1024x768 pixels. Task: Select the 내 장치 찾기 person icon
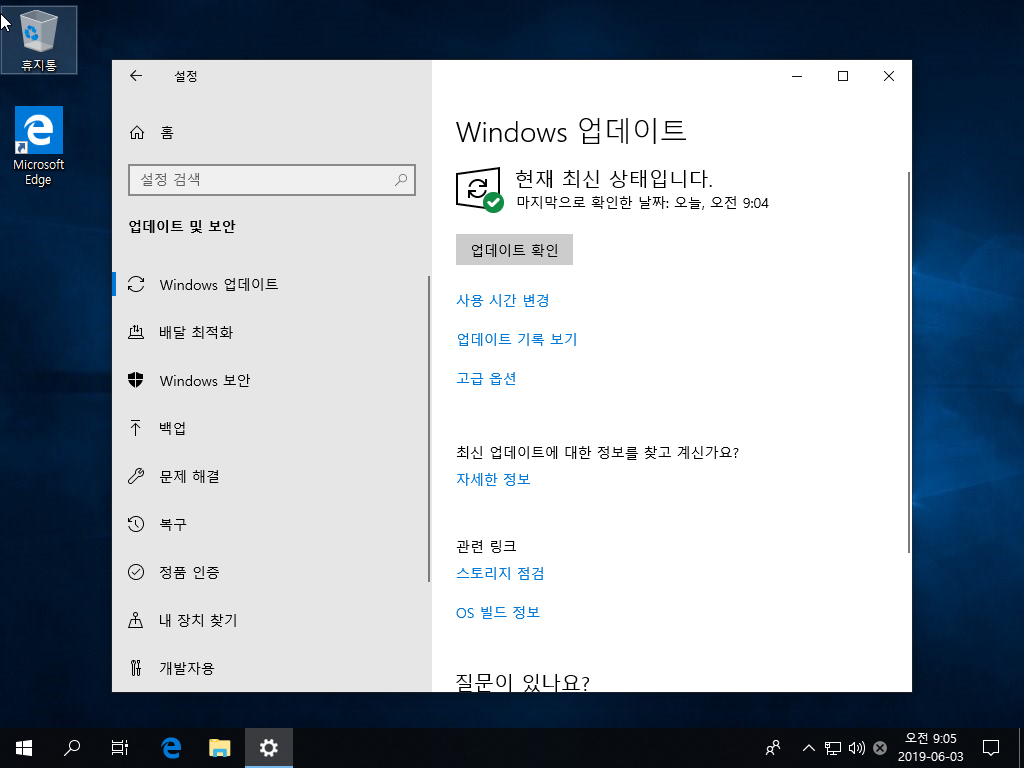pos(136,620)
